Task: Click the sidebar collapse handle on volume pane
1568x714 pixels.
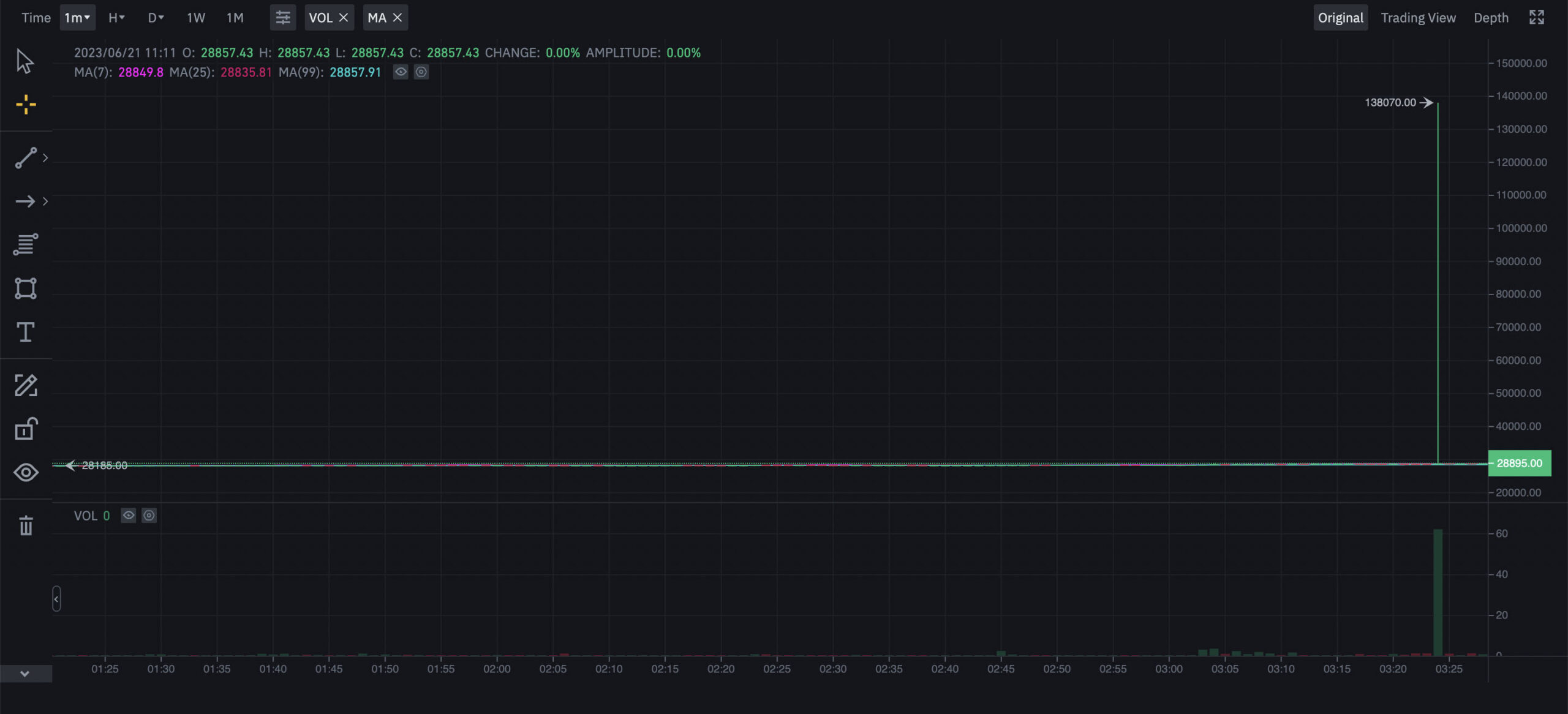Action: [x=56, y=599]
